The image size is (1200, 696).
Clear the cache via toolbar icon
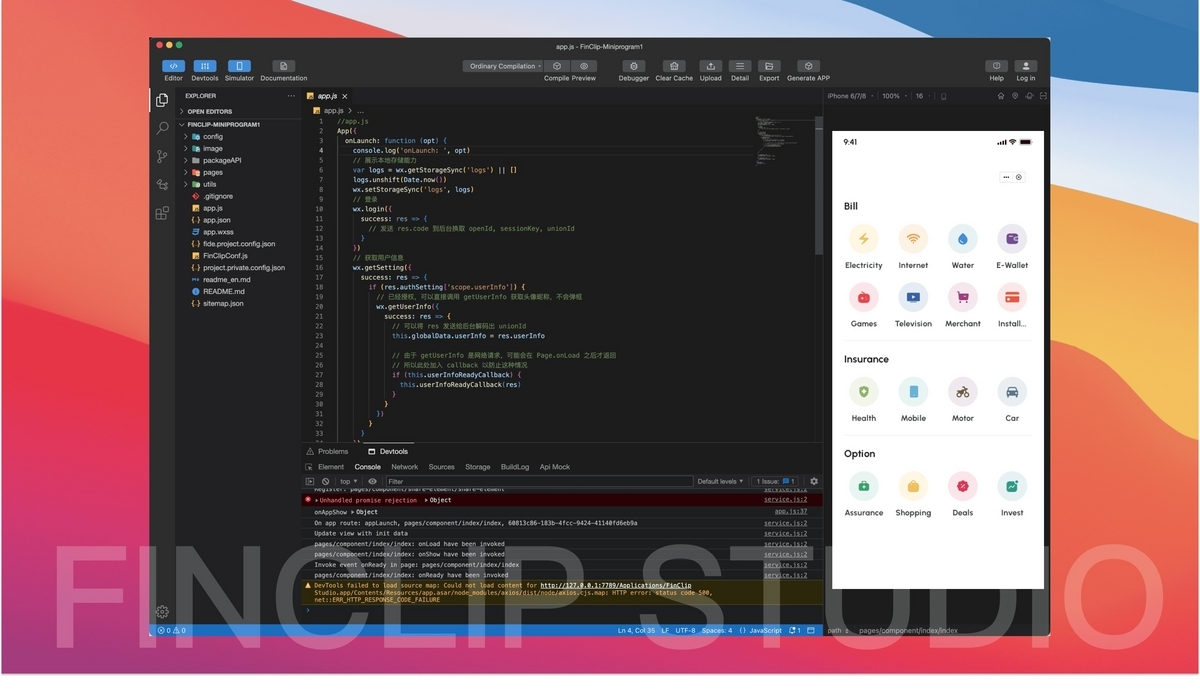674,66
